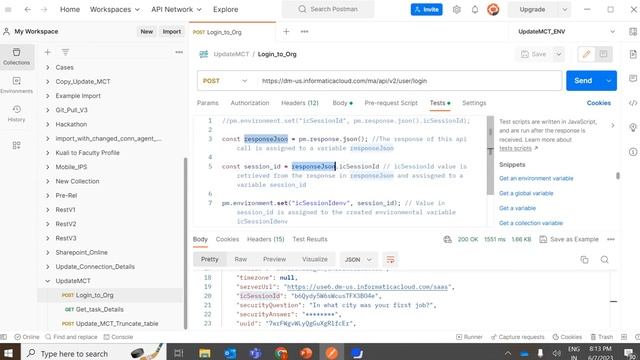Open the Workspaces menu
Viewport: 640px width, 360px height.
[x=114, y=9]
